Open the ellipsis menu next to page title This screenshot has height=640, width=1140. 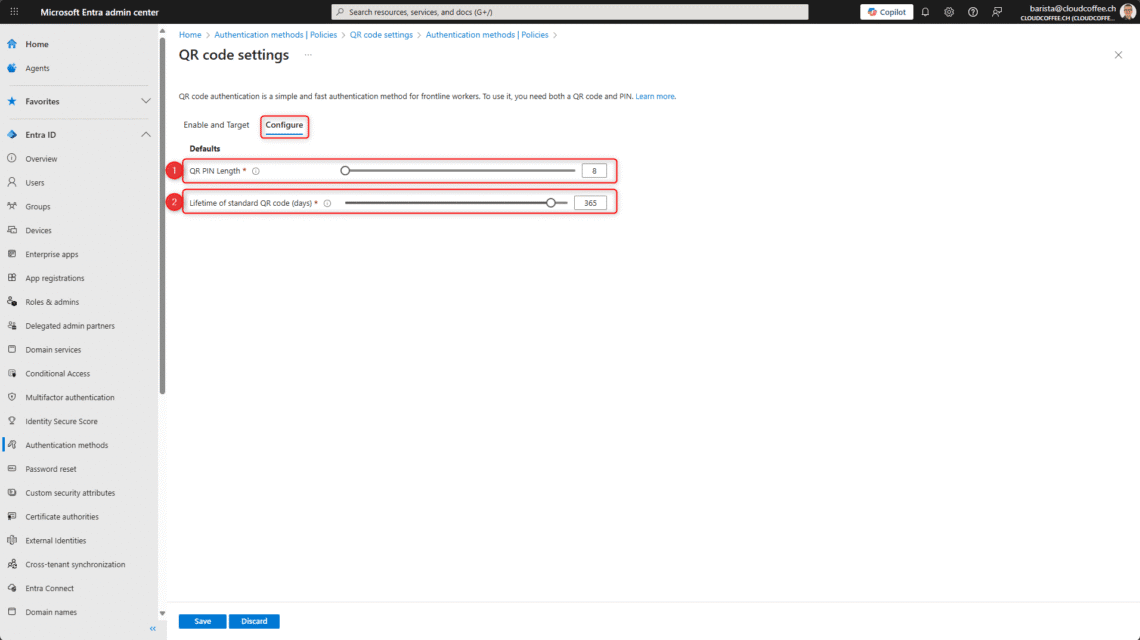click(x=308, y=55)
